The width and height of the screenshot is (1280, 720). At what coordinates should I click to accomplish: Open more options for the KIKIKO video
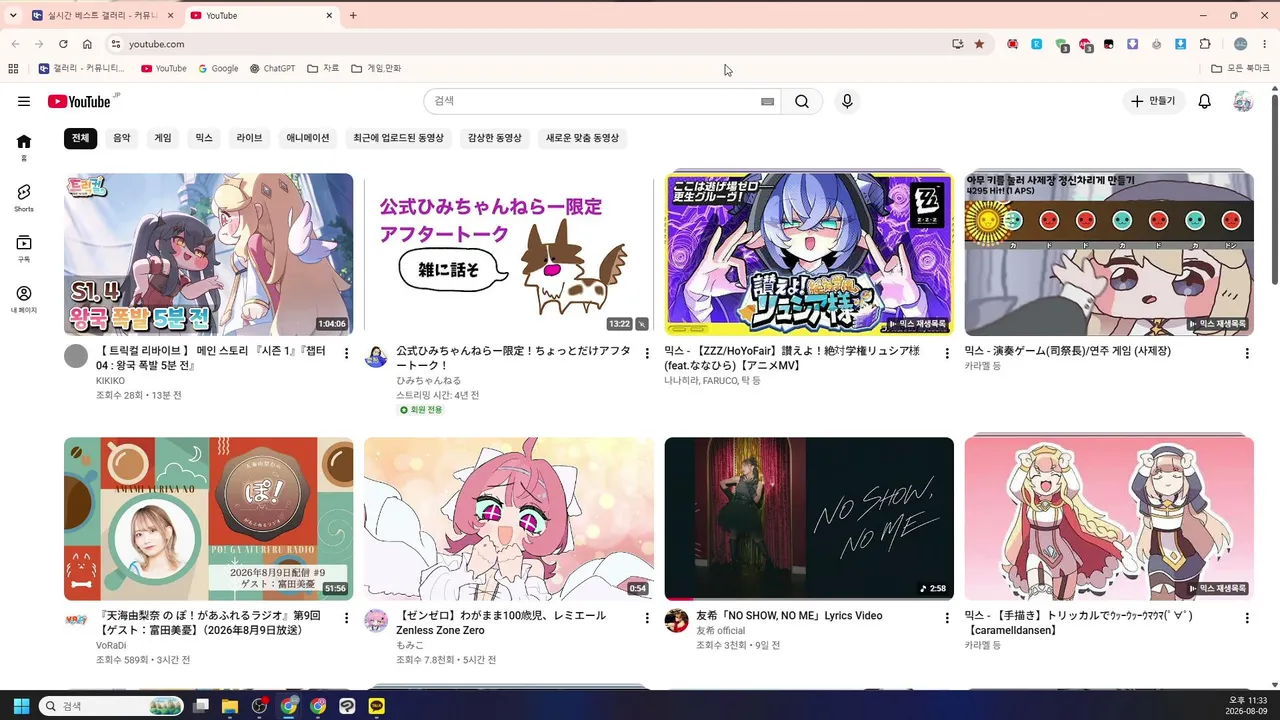pos(347,353)
